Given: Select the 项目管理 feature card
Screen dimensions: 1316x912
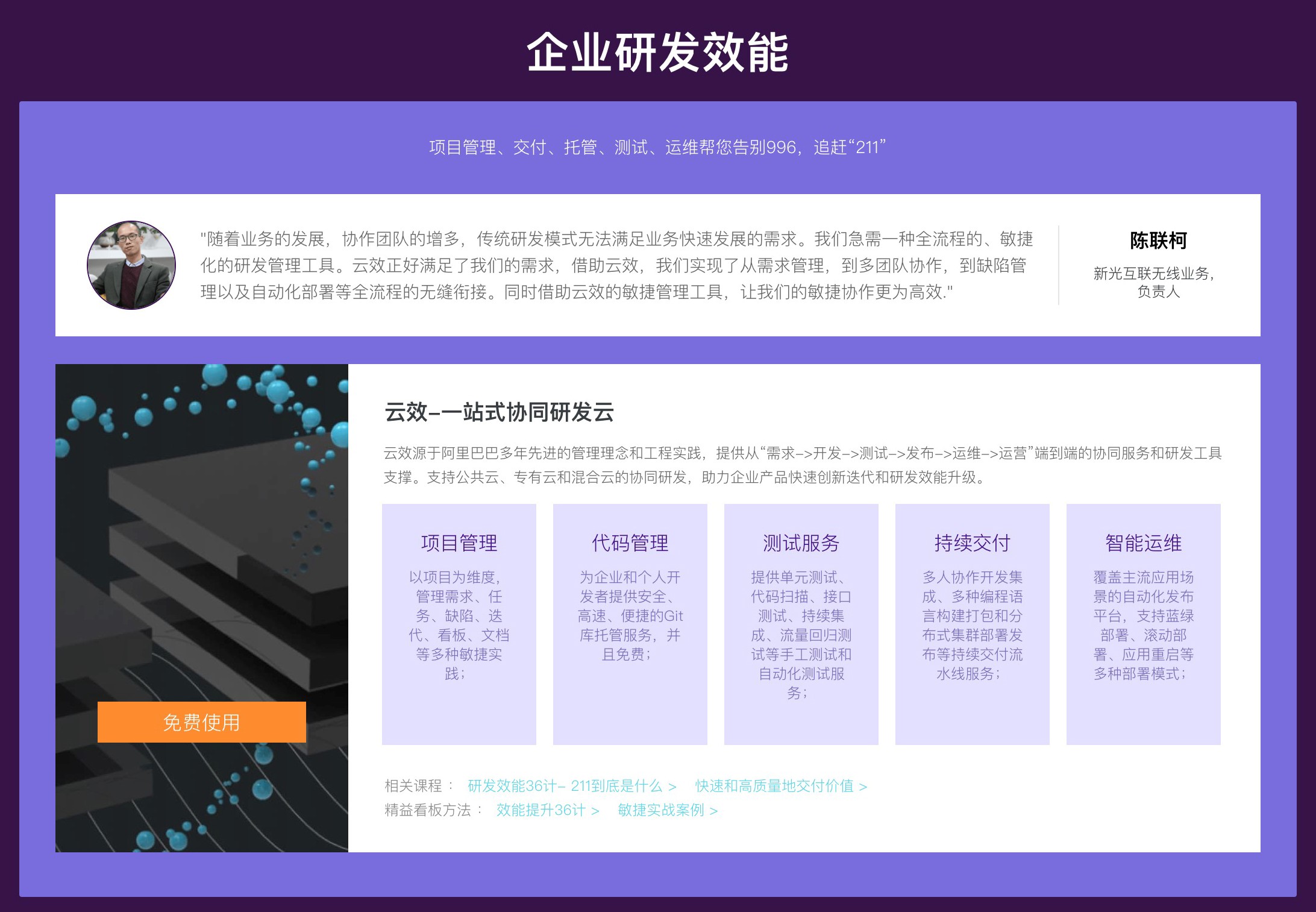Looking at the screenshot, I should click(459, 624).
